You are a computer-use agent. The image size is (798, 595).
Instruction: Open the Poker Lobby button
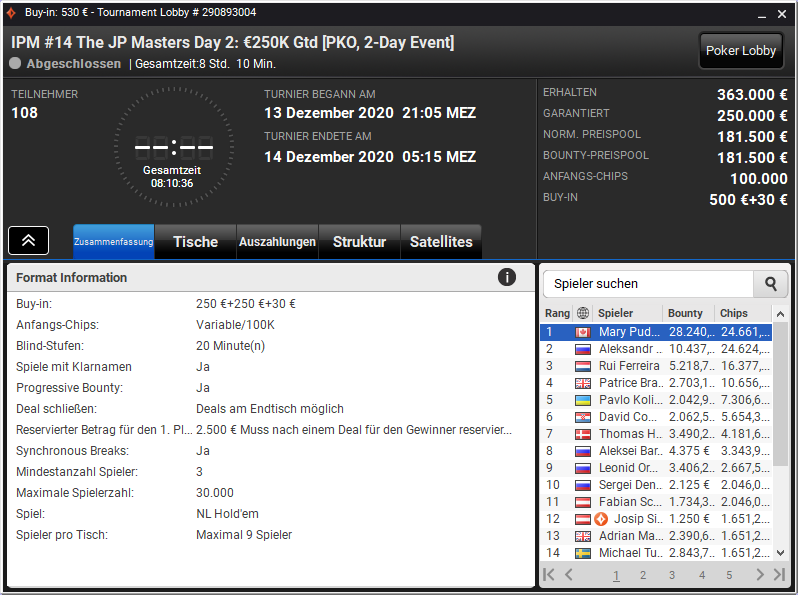click(741, 51)
